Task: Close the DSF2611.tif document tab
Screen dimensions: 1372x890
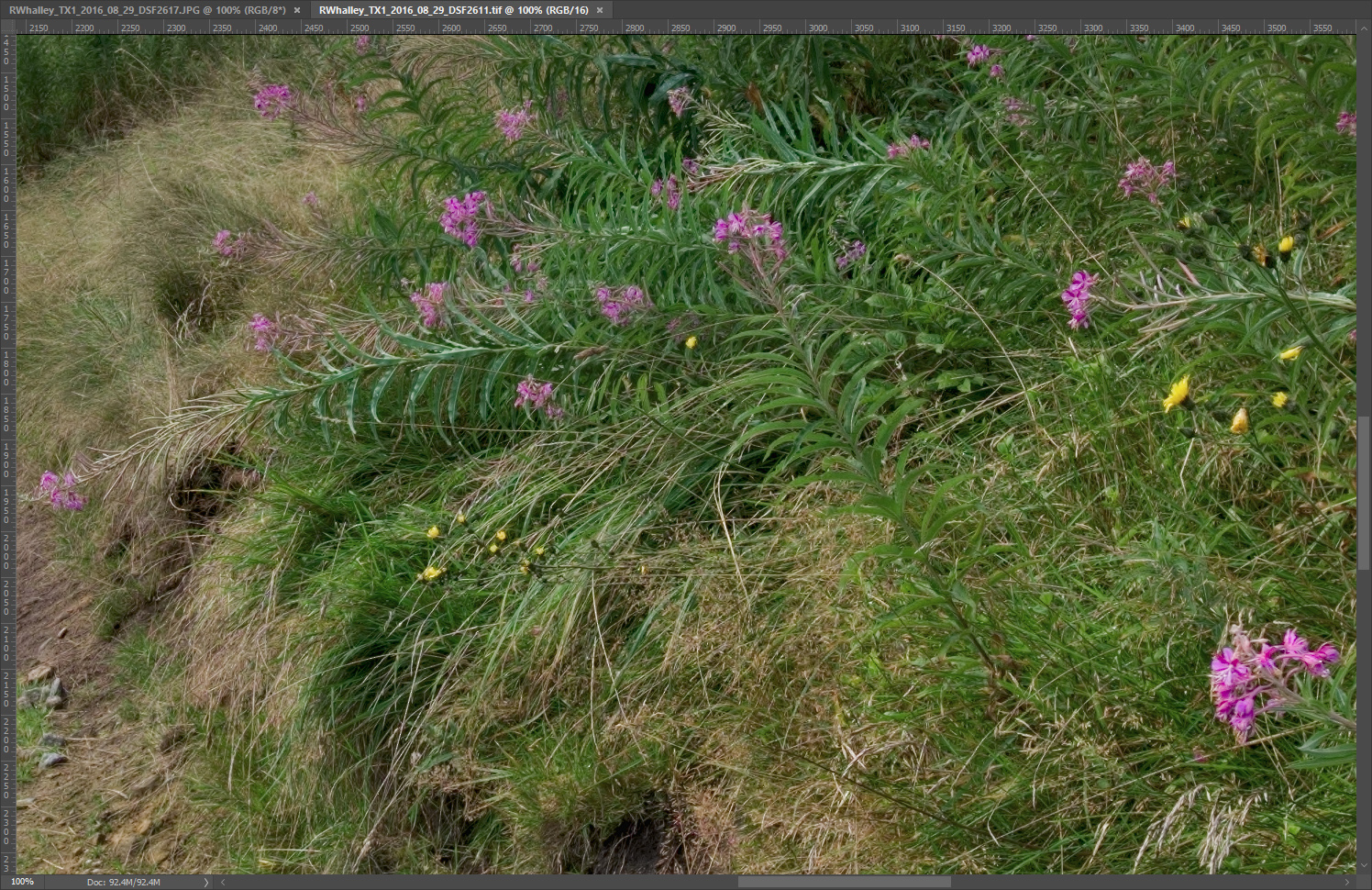Action: [x=600, y=10]
